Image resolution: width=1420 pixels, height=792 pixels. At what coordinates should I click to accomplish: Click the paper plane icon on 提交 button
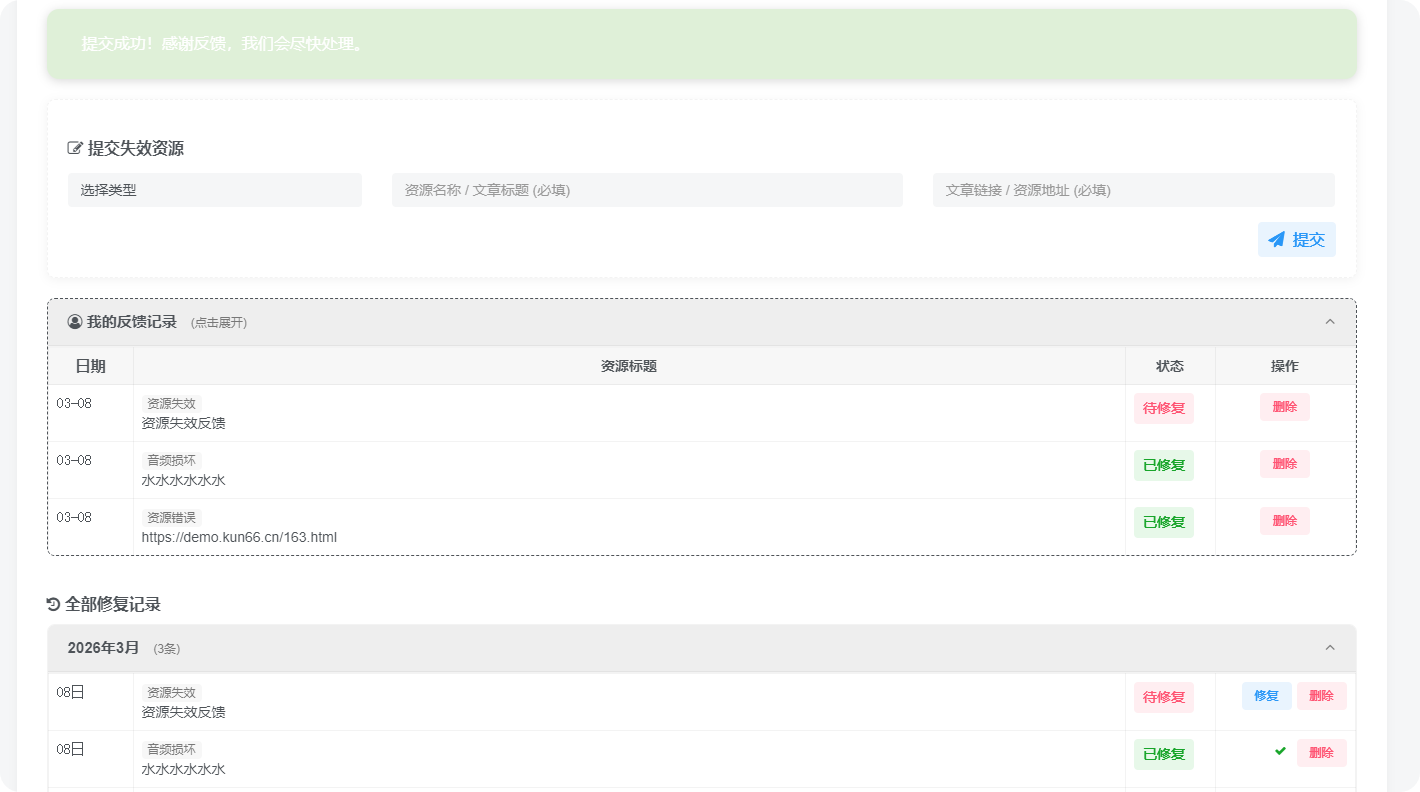pyautogui.click(x=1276, y=240)
